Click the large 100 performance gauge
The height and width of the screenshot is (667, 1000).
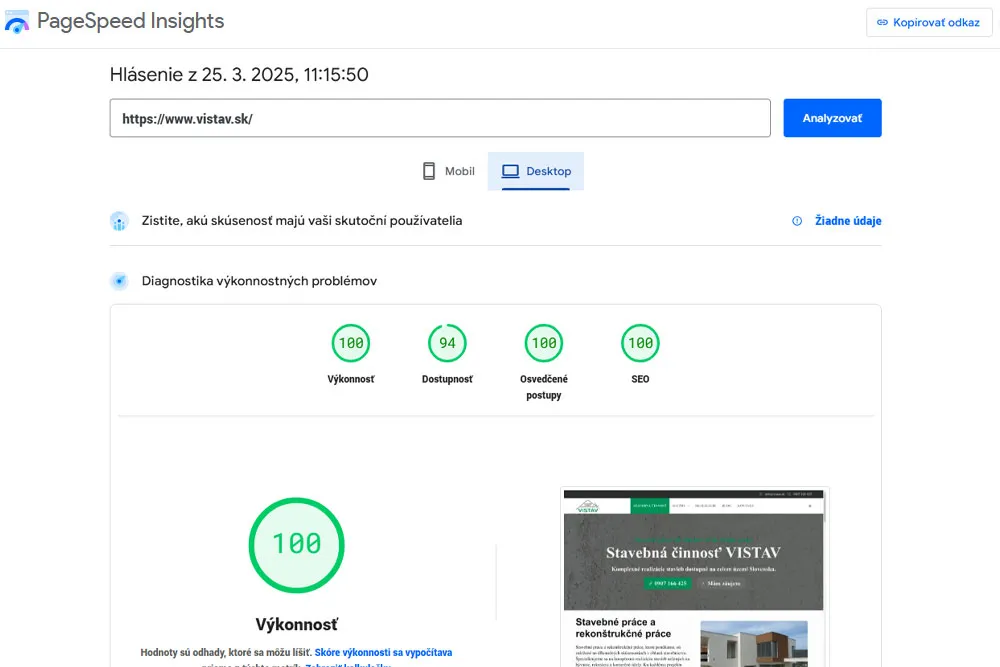coord(297,545)
